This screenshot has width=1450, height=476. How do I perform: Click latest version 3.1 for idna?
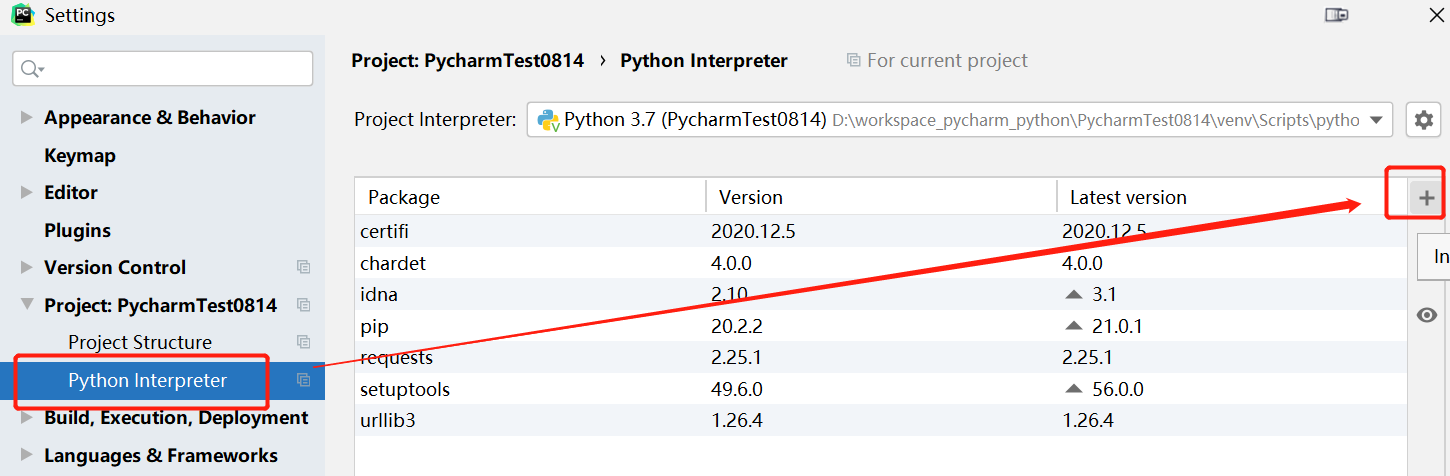pyautogui.click(x=1104, y=295)
